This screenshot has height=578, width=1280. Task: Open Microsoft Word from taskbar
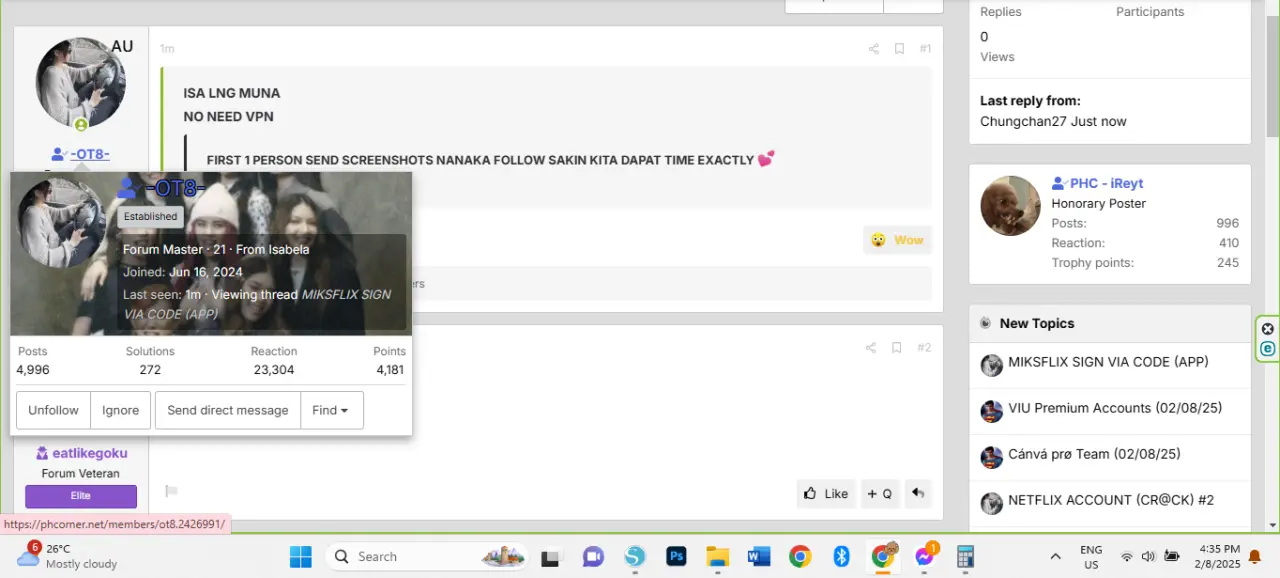tap(758, 556)
